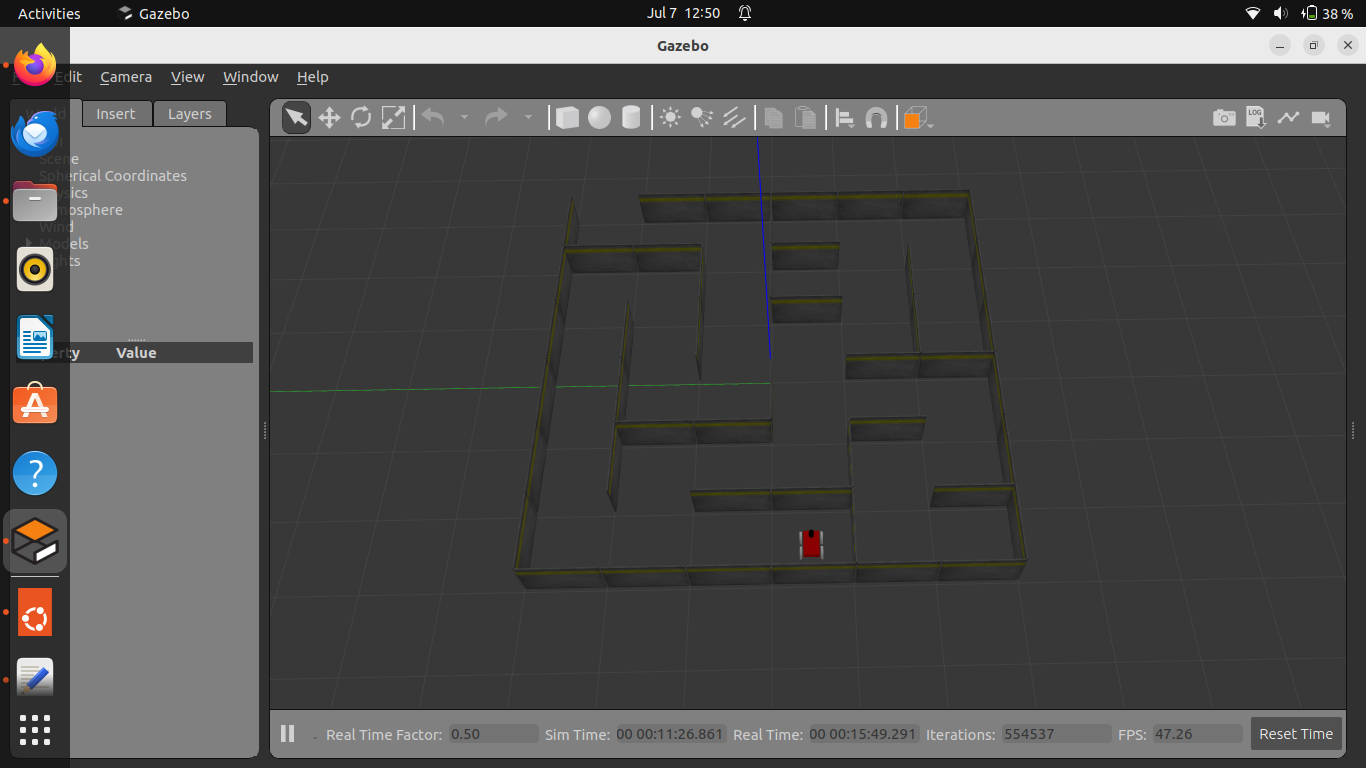
Task: Open Firefox from the Ubuntu dock
Action: [35, 64]
